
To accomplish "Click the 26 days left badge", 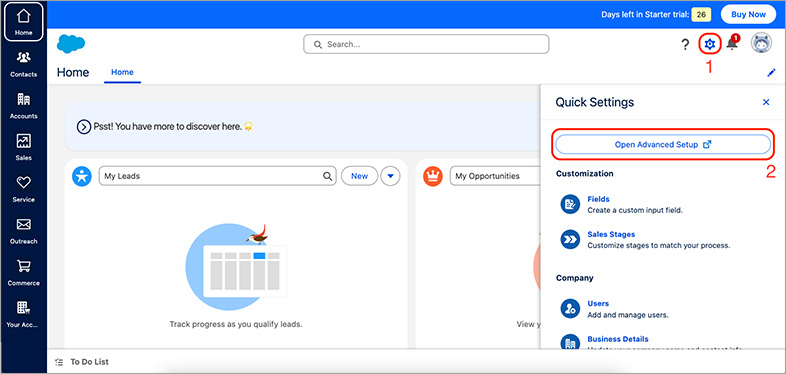I will click(x=701, y=15).
